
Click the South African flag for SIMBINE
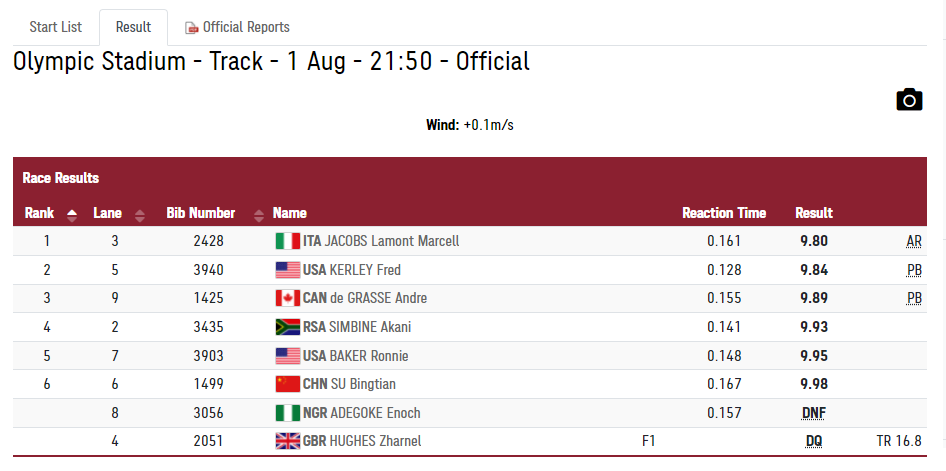tap(288, 327)
